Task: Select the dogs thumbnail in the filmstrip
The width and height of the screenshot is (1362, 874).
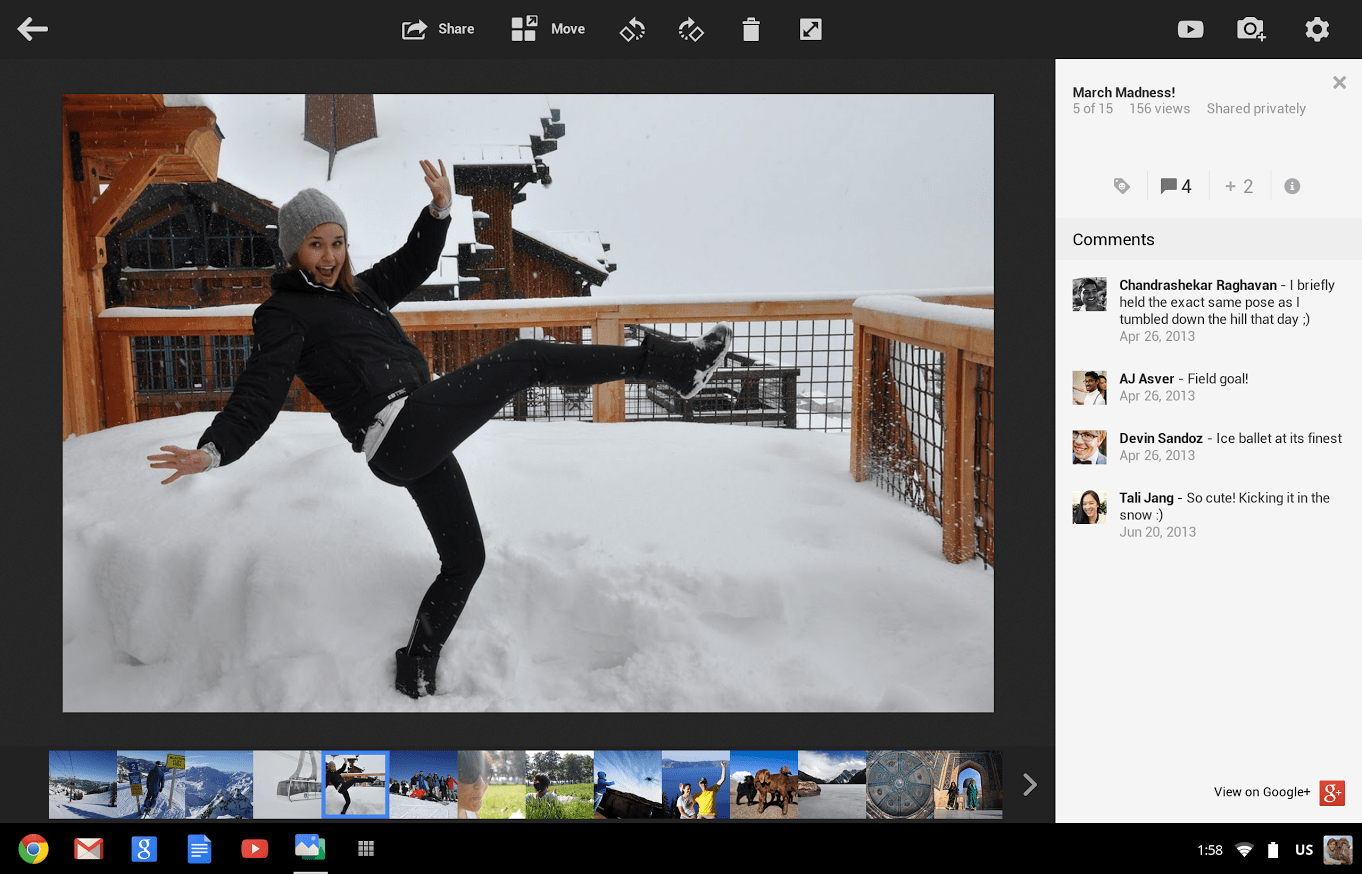Action: click(x=764, y=784)
